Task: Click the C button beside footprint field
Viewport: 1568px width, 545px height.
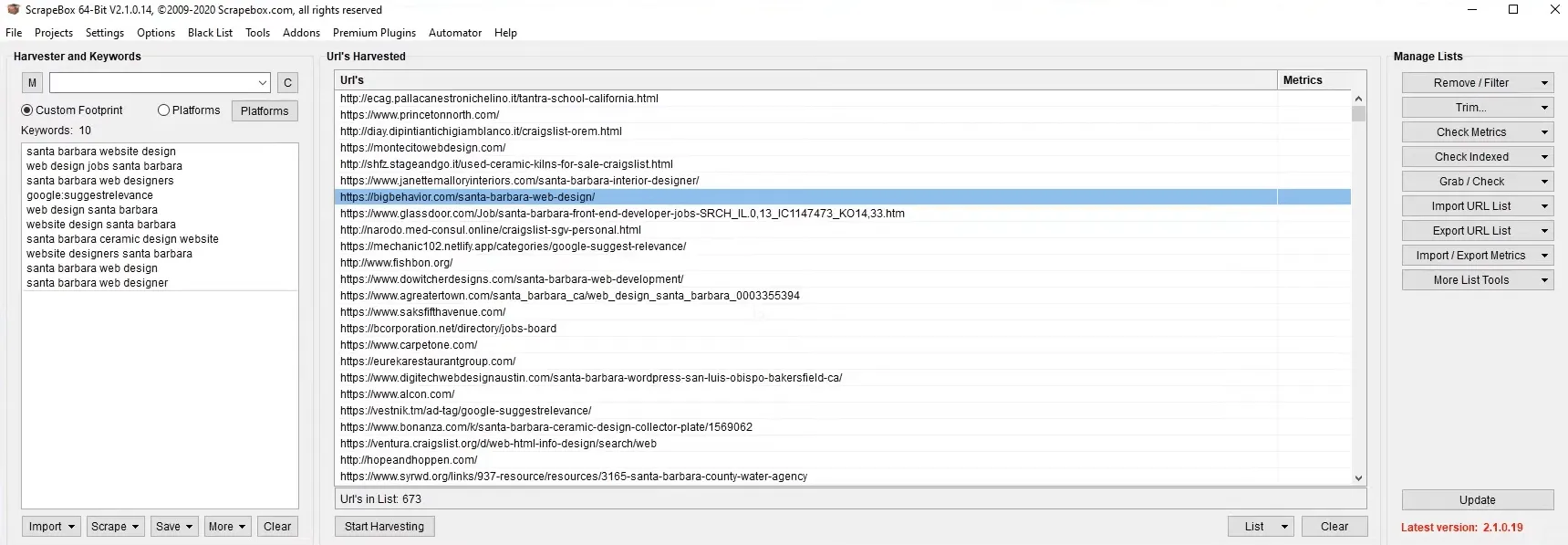Action: point(287,83)
